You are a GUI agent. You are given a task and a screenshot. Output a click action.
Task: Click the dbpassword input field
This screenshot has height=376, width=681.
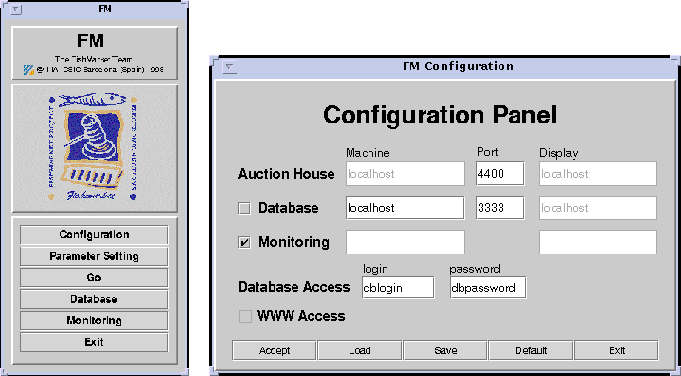pyautogui.click(x=488, y=287)
